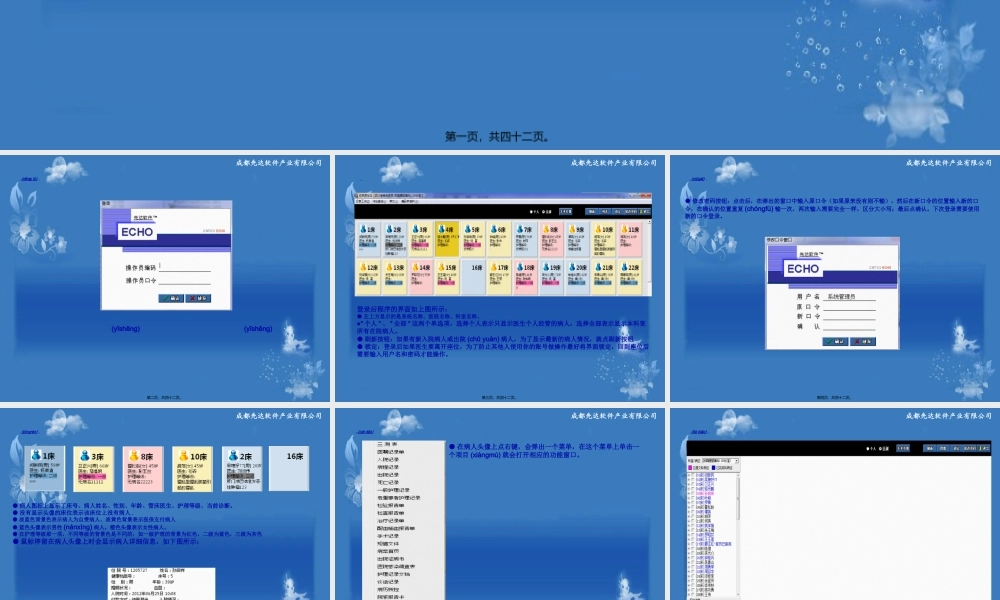Open the 12床 patient bed card
This screenshot has width=1000, height=600.
[x=368, y=277]
